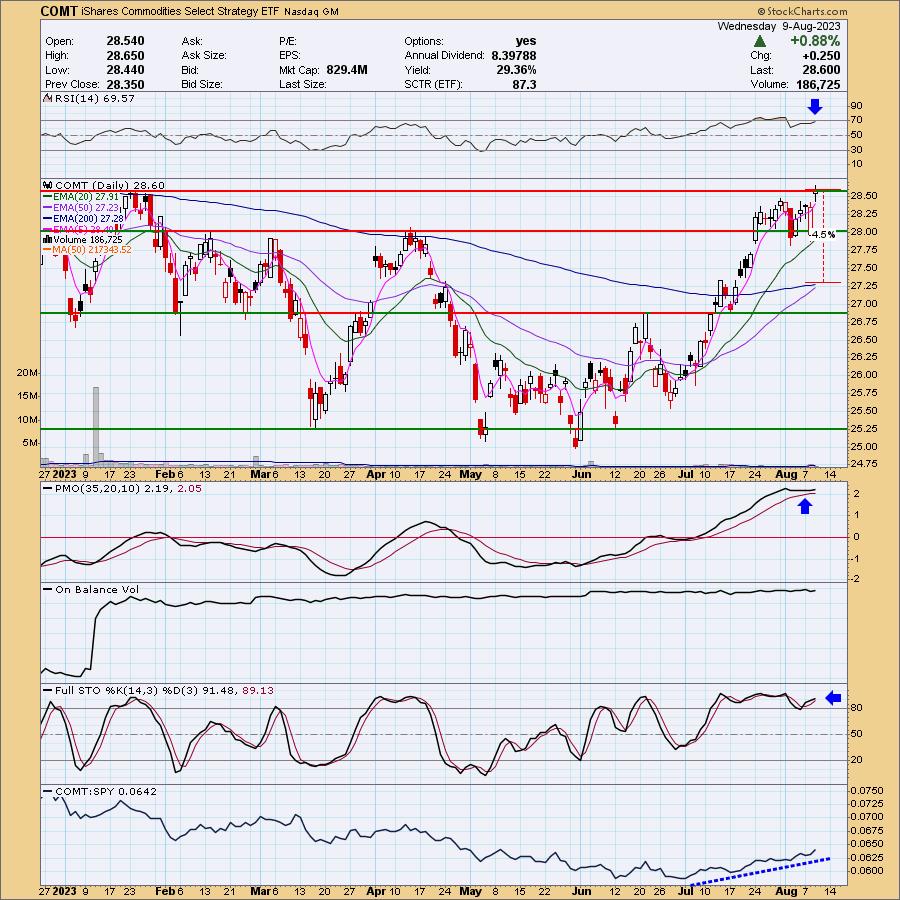Click the green up-triangle change indicator
Image resolution: width=900 pixels, height=900 pixels.
coord(759,41)
